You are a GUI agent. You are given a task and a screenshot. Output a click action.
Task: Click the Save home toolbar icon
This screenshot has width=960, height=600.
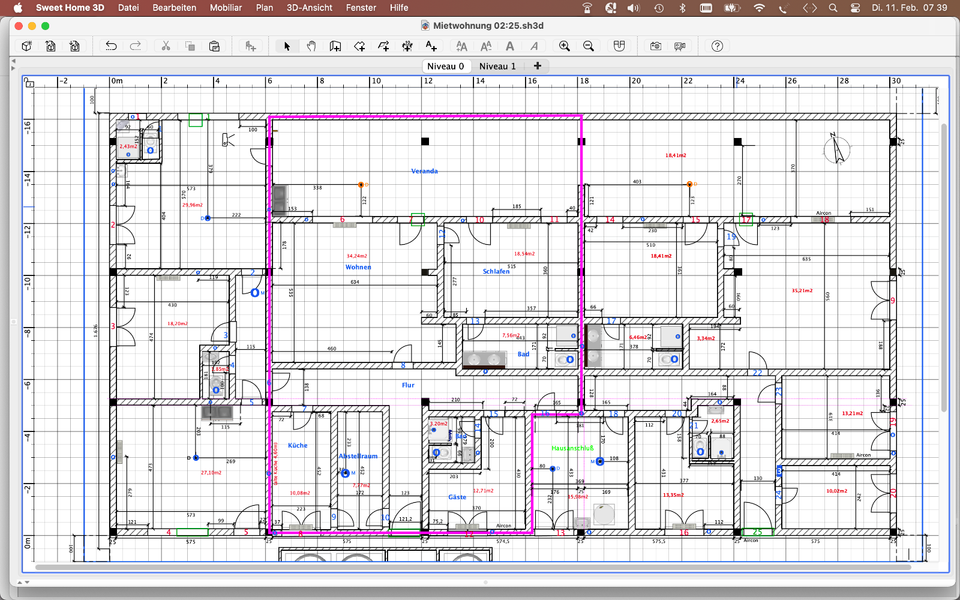coord(75,46)
